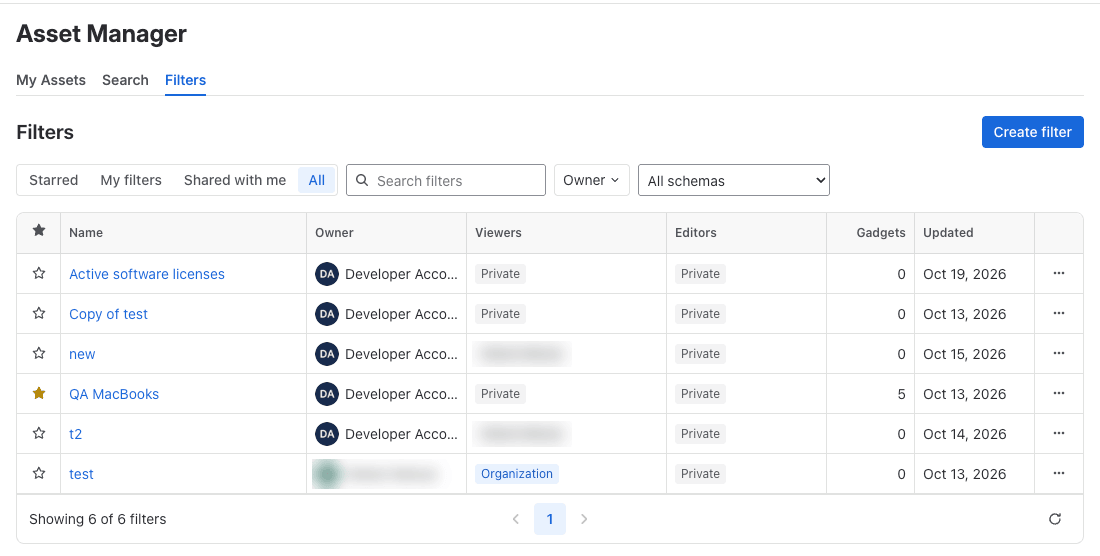Star the Copy of test filter
The height and width of the screenshot is (556, 1100).
pos(39,313)
